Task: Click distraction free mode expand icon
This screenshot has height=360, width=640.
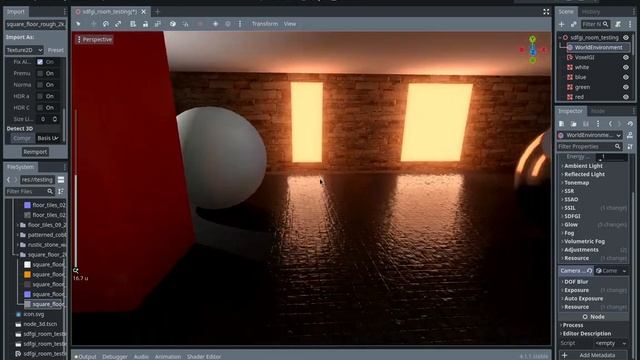Action: pyautogui.click(x=546, y=12)
